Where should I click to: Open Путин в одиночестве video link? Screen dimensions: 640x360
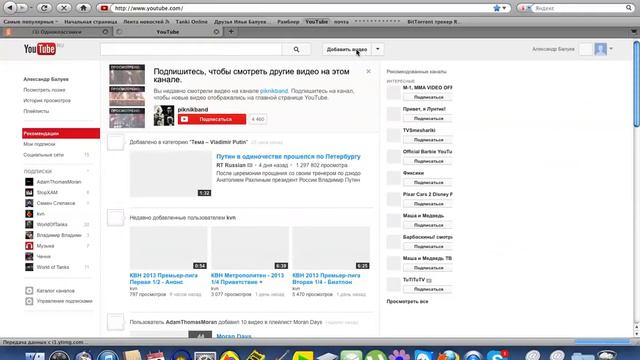[x=288, y=156]
